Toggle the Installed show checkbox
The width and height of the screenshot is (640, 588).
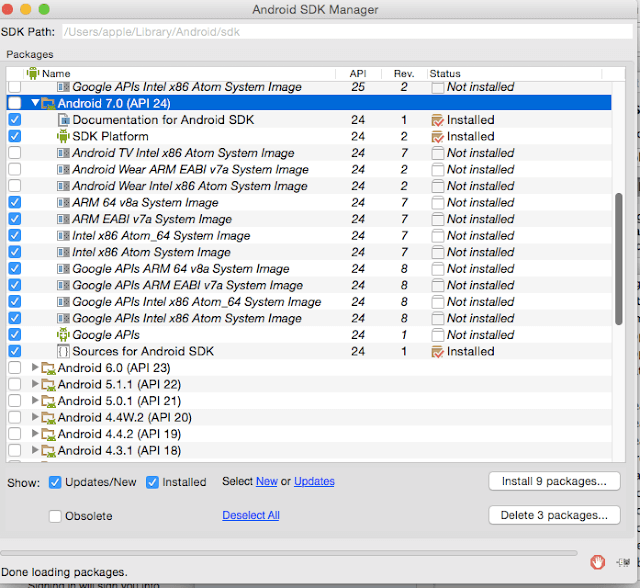tap(152, 482)
